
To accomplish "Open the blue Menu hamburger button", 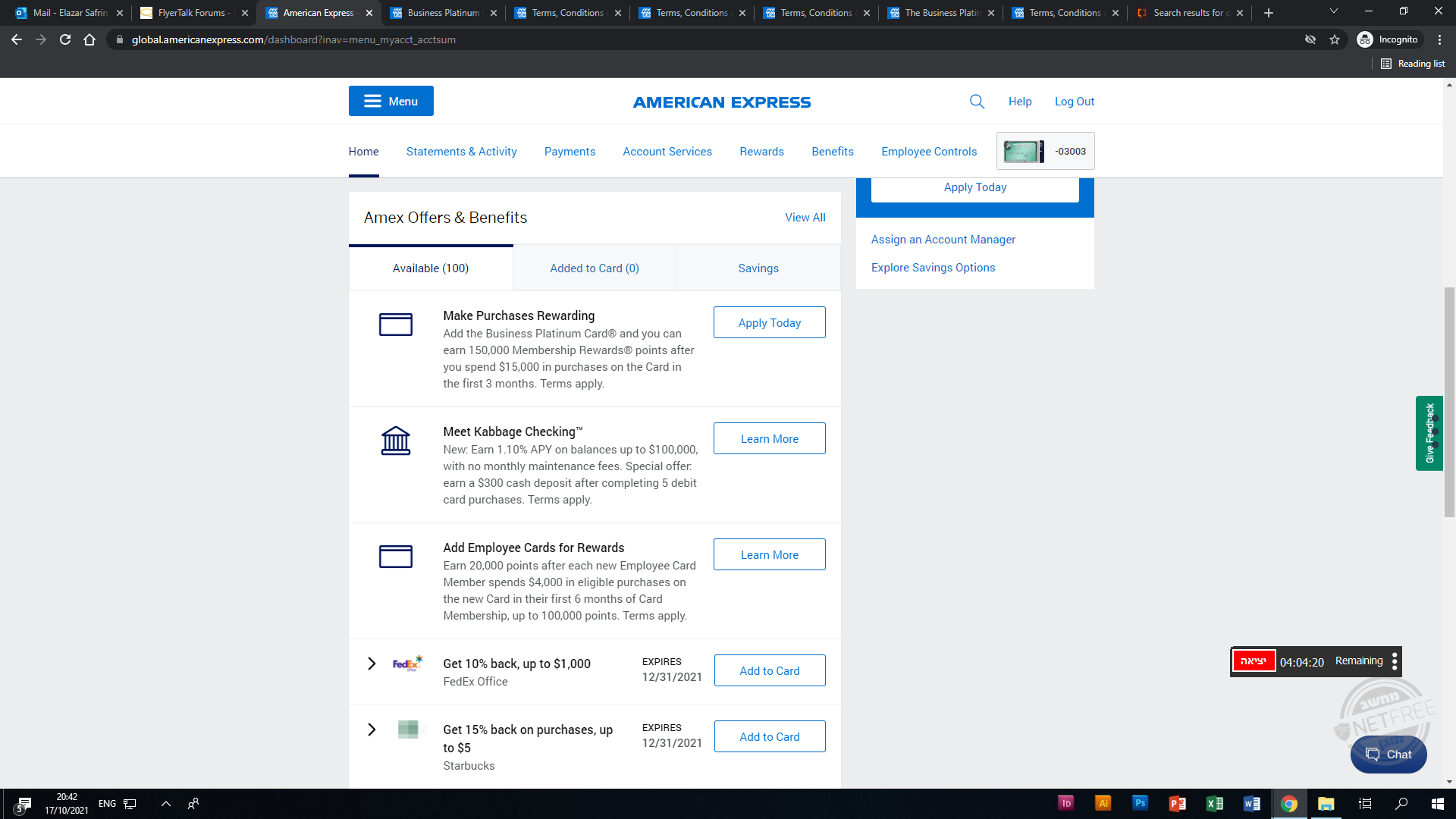I will [391, 101].
